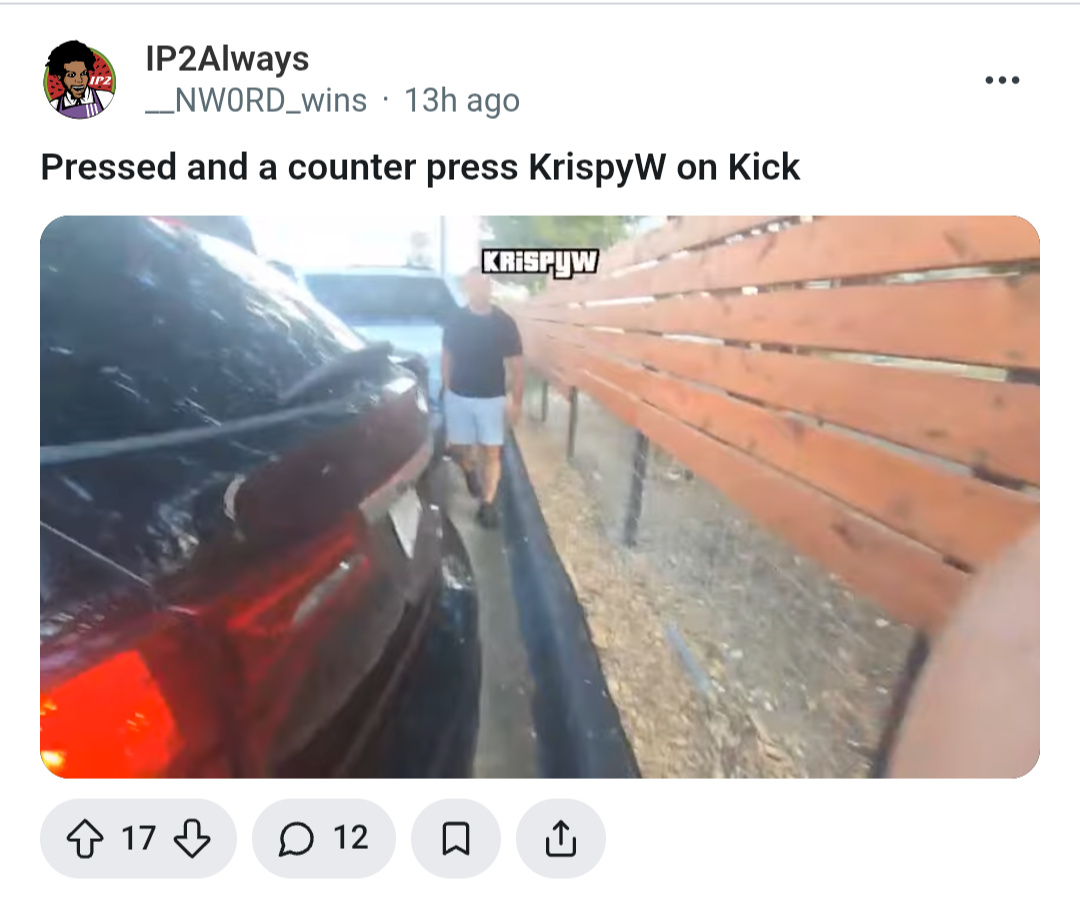Screen dimensions: 1080x914
Task: Click the KrispyW watermark in the video
Action: point(539,262)
